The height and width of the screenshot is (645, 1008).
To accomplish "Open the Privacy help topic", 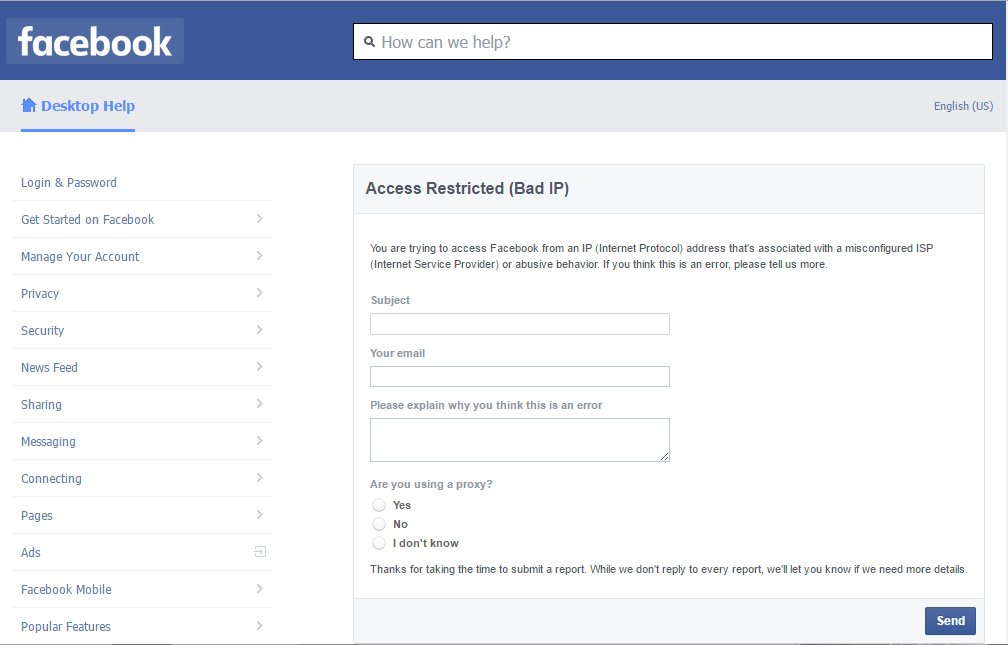I will pos(40,294).
